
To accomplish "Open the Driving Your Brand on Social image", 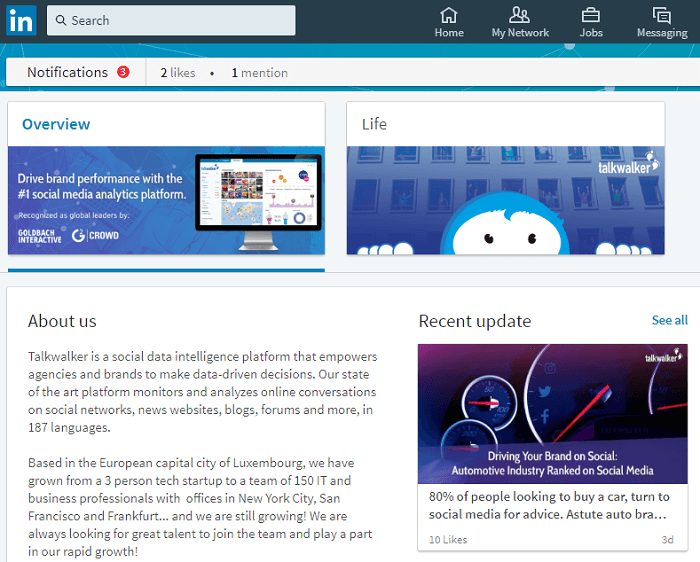I will pyautogui.click(x=553, y=414).
